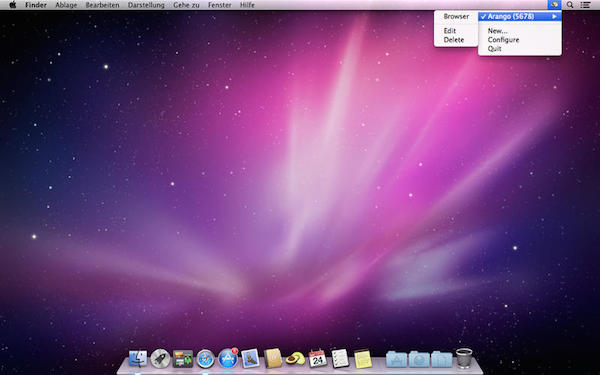
Task: Expand Arango (5678) submenu arrow
Action: coord(554,16)
